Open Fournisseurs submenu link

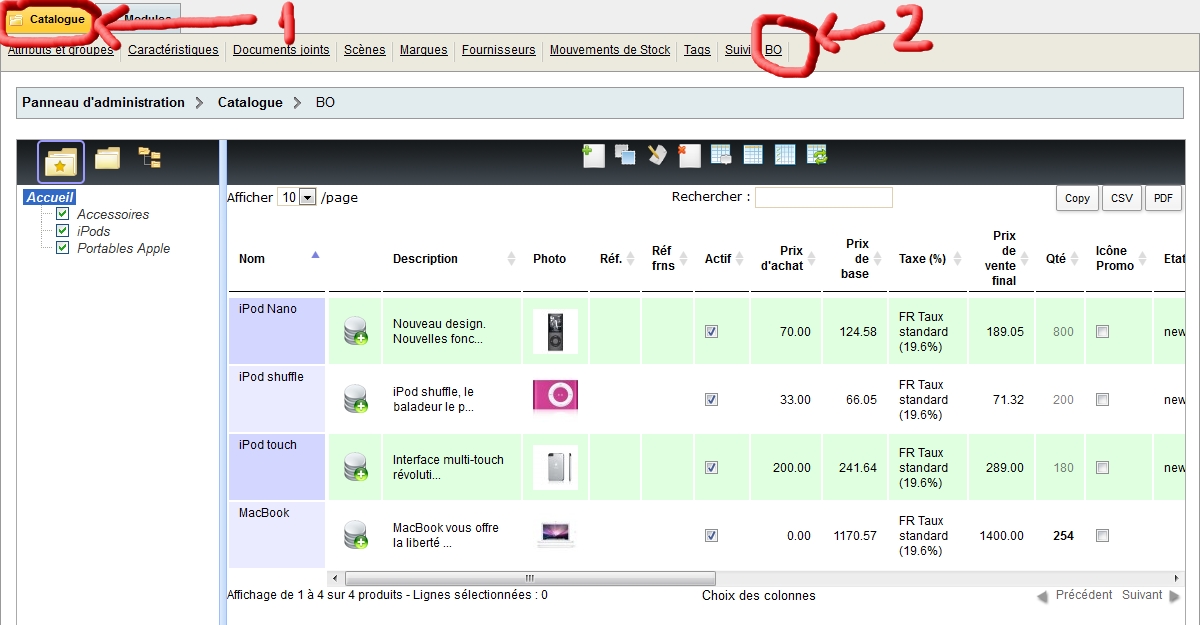pyautogui.click(x=499, y=50)
